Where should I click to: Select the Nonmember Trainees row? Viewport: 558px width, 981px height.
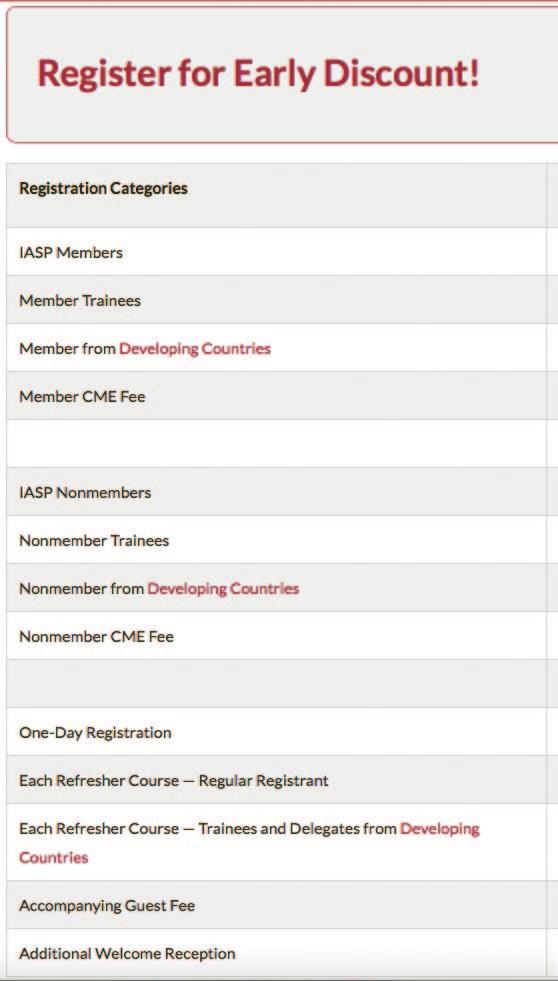(x=276, y=540)
